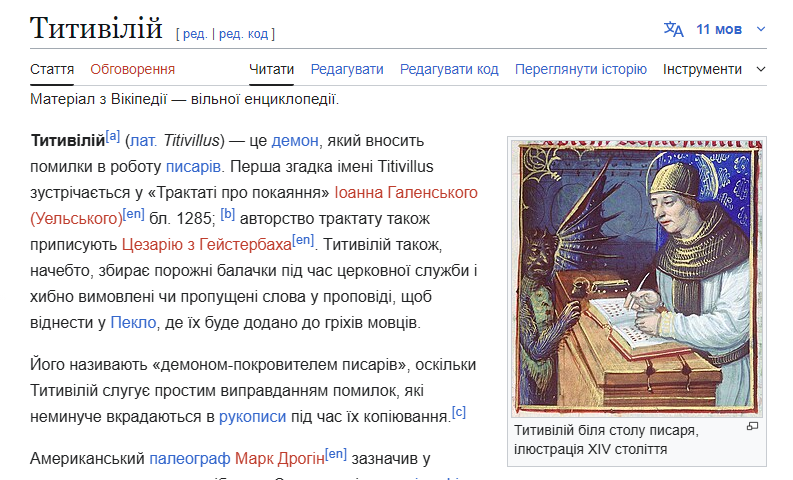Click the [en] link after Гейстербаха
This screenshot has height=480, width=793.
tap(303, 240)
